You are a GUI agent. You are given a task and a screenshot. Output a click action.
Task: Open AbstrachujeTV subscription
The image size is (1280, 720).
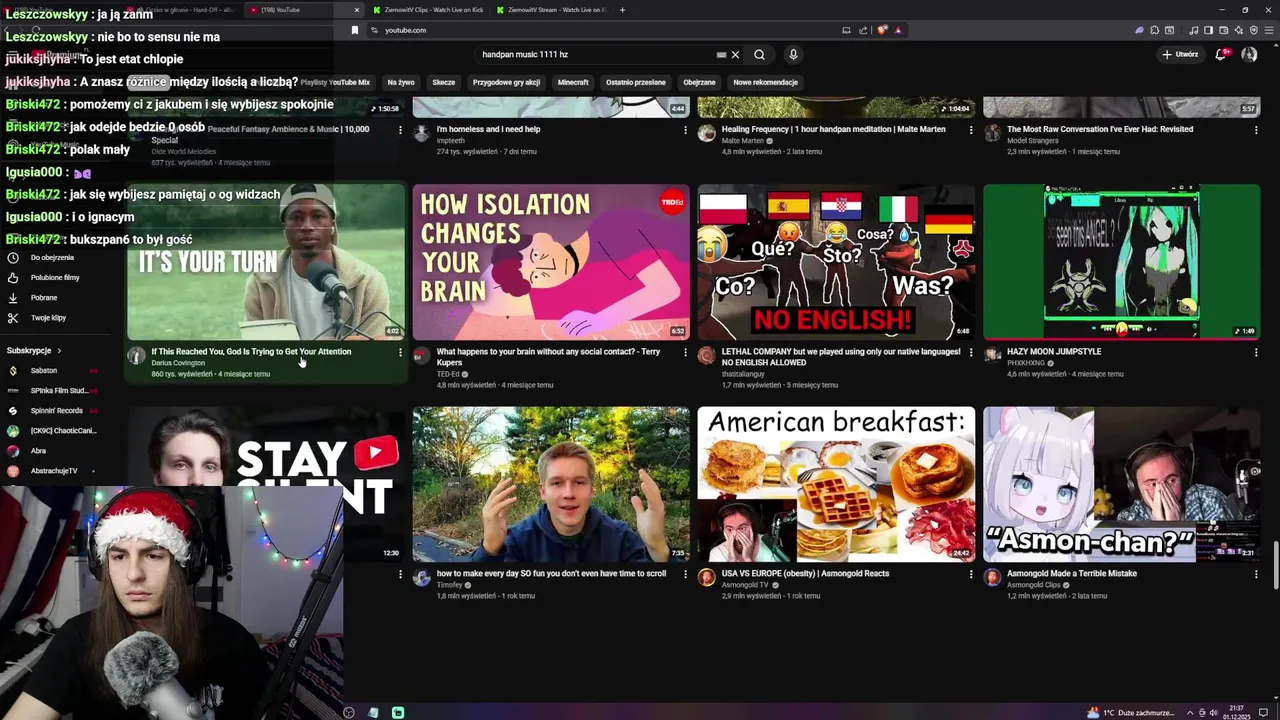pos(54,471)
